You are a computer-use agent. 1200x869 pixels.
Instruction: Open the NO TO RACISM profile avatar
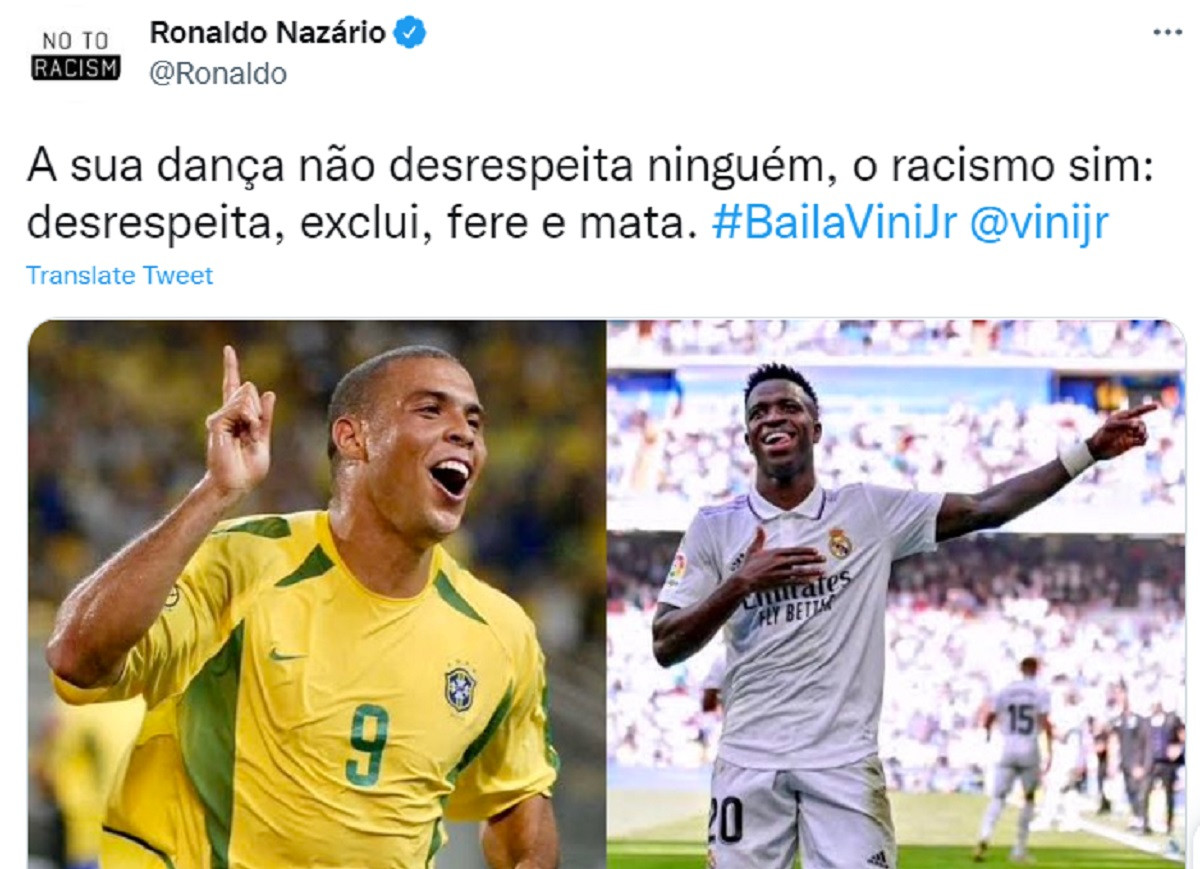pos(76,56)
